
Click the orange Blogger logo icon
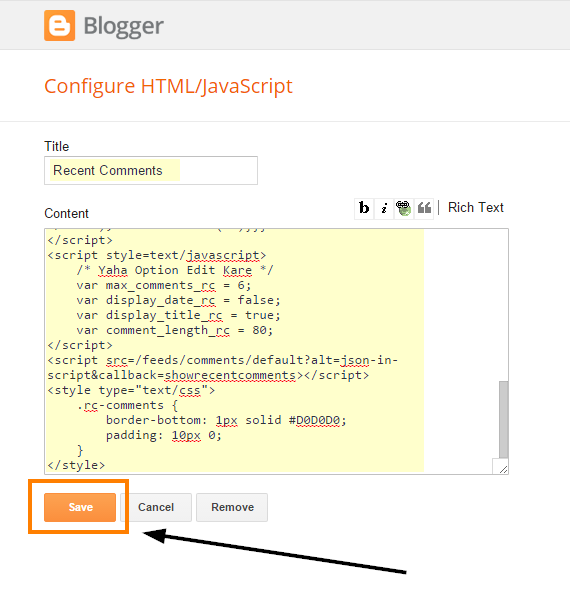tap(59, 26)
